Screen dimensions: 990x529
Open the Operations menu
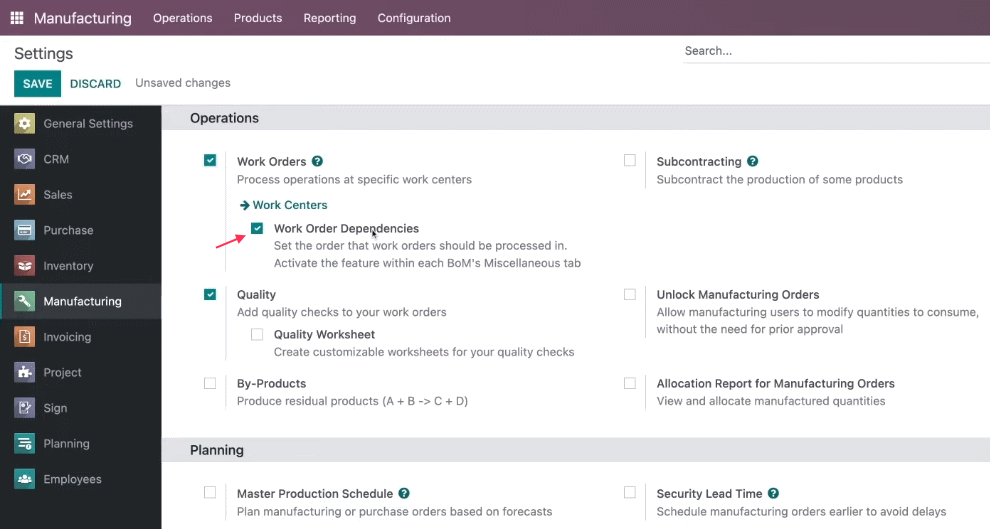(x=182, y=18)
